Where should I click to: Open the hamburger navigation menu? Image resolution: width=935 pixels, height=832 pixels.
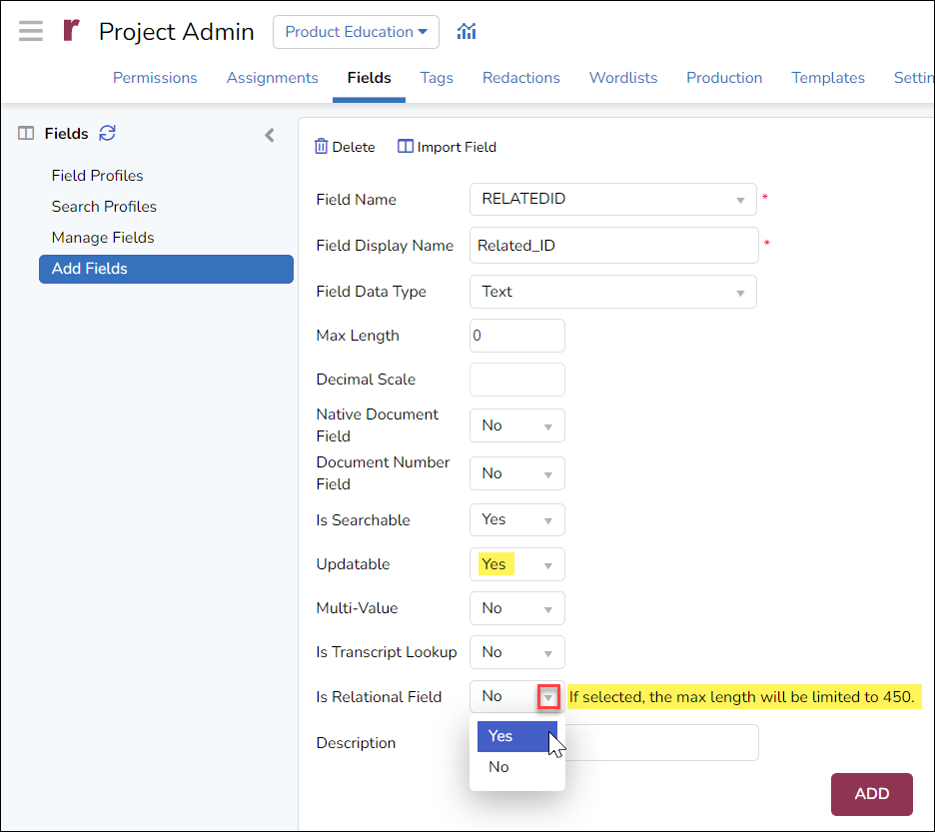tap(30, 30)
